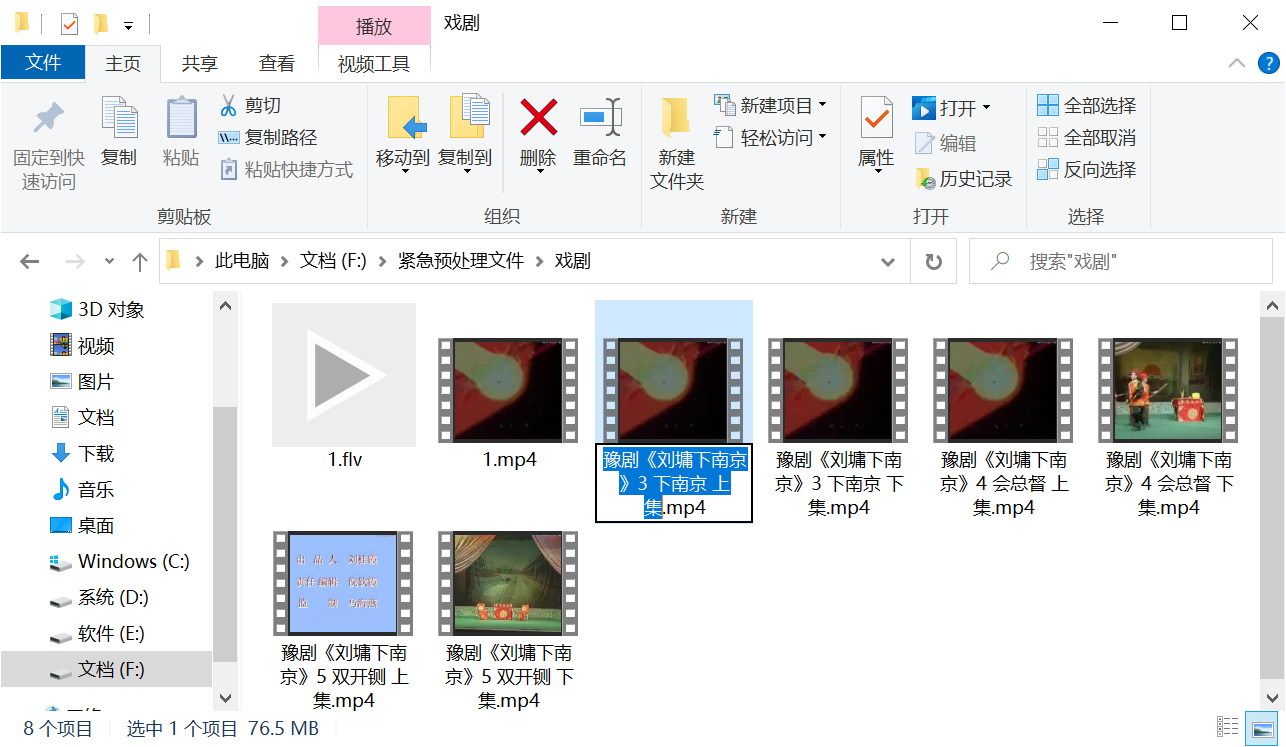The image size is (1286, 747).
Task: Switch to the Share (共享) tab
Action: [200, 63]
